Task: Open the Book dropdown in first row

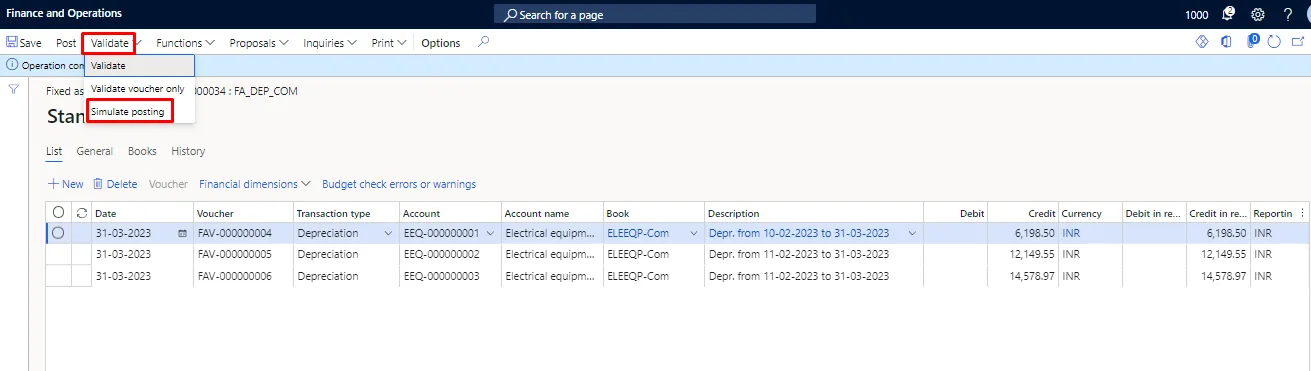Action: point(693,233)
